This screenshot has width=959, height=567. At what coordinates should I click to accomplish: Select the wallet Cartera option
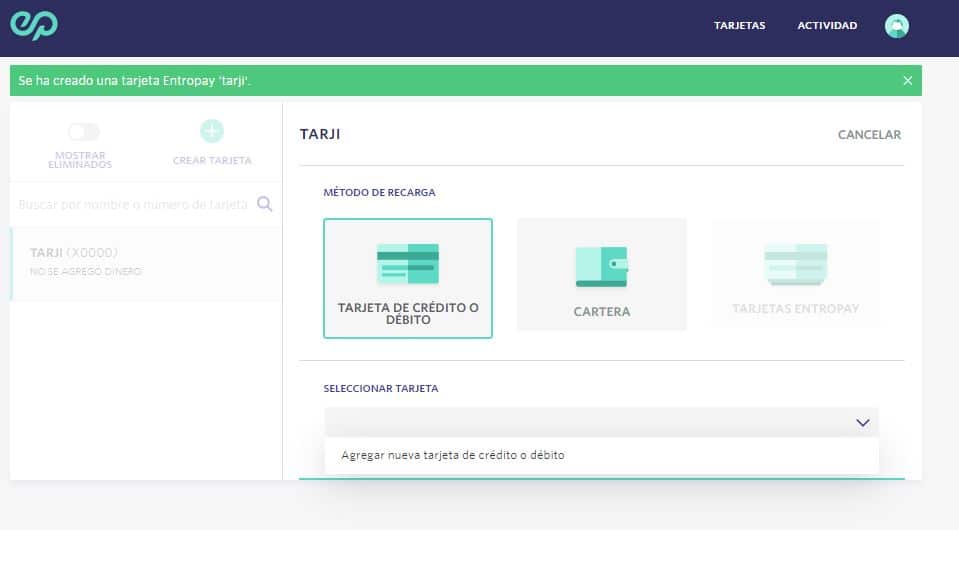click(602, 275)
